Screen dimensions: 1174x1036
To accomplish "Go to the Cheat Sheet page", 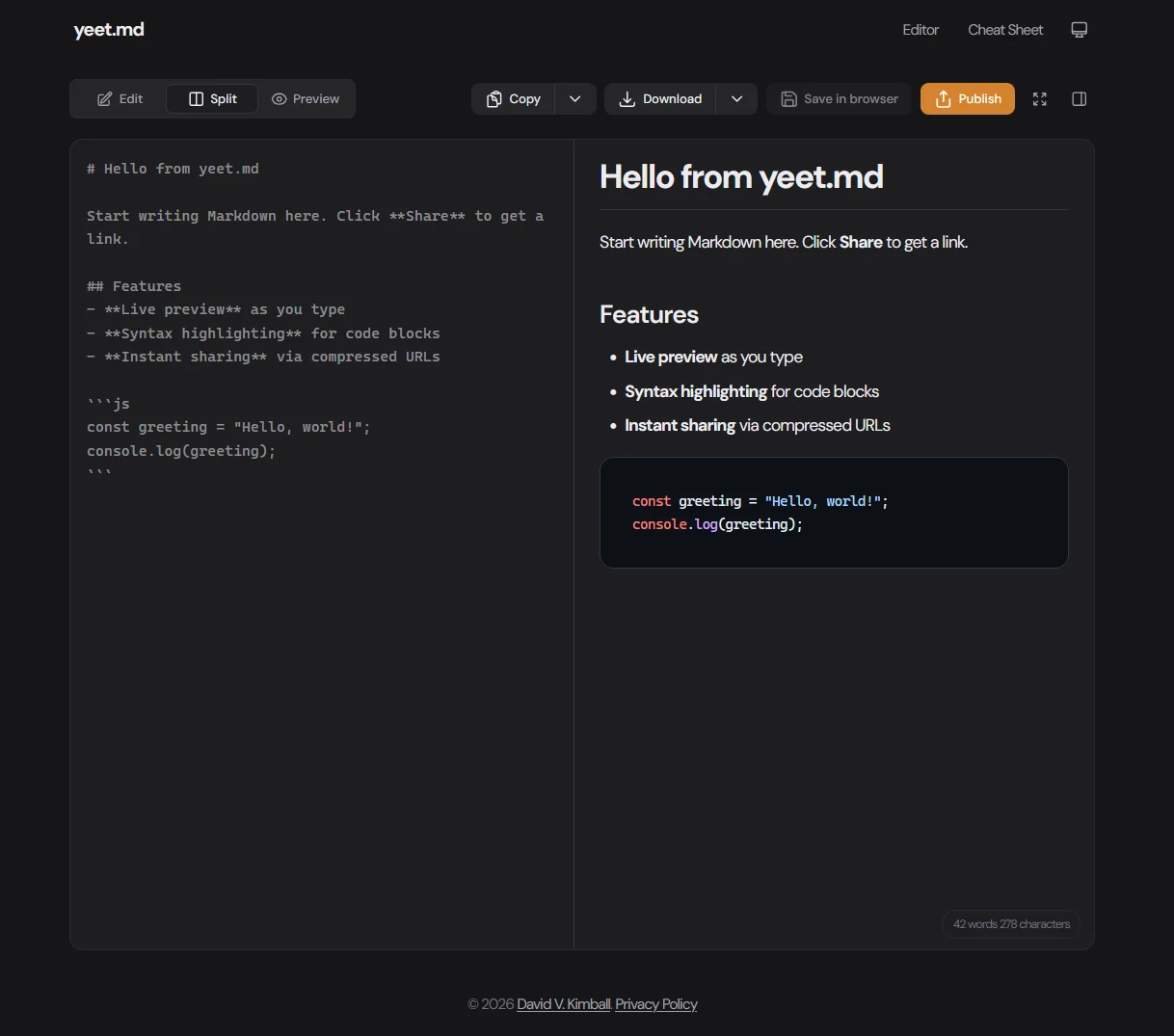I will point(1004,30).
